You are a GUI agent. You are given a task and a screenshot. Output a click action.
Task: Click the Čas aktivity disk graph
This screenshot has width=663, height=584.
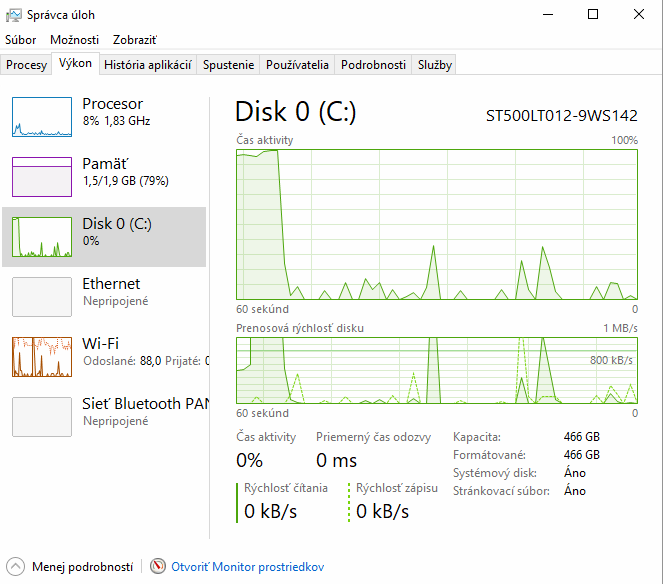pyautogui.click(x=436, y=223)
